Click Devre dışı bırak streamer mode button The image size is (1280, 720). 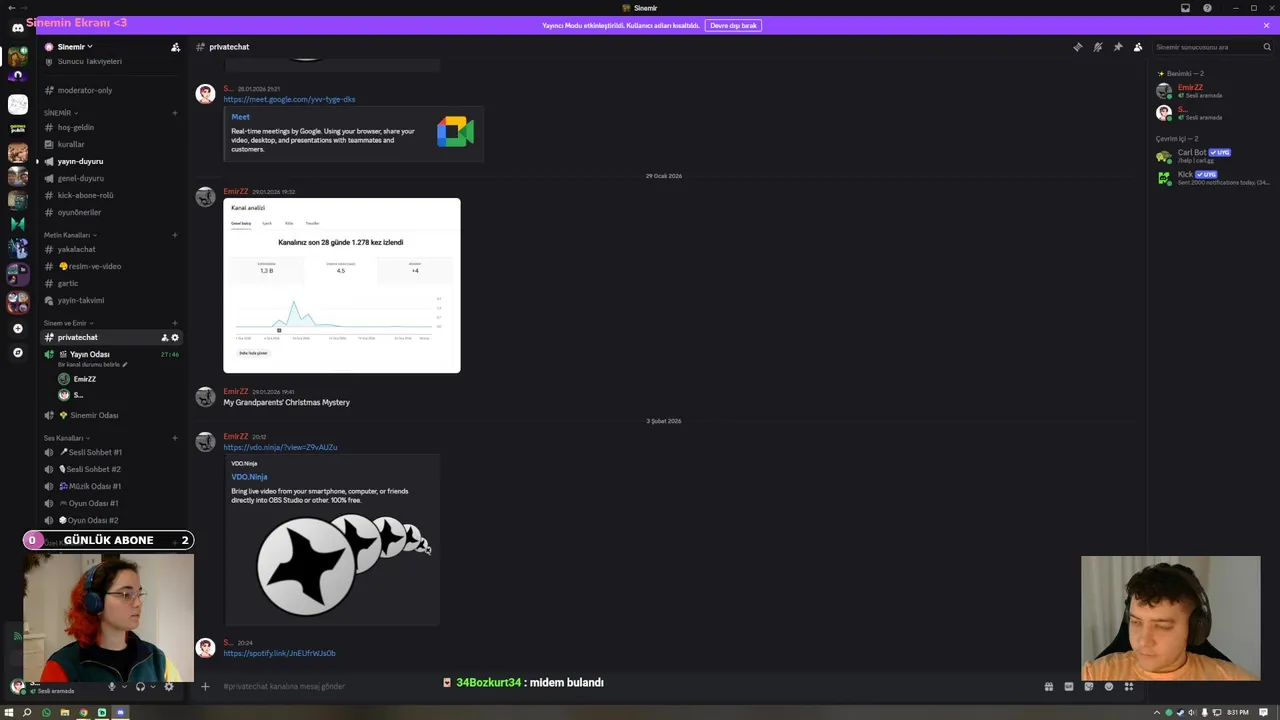(x=733, y=25)
